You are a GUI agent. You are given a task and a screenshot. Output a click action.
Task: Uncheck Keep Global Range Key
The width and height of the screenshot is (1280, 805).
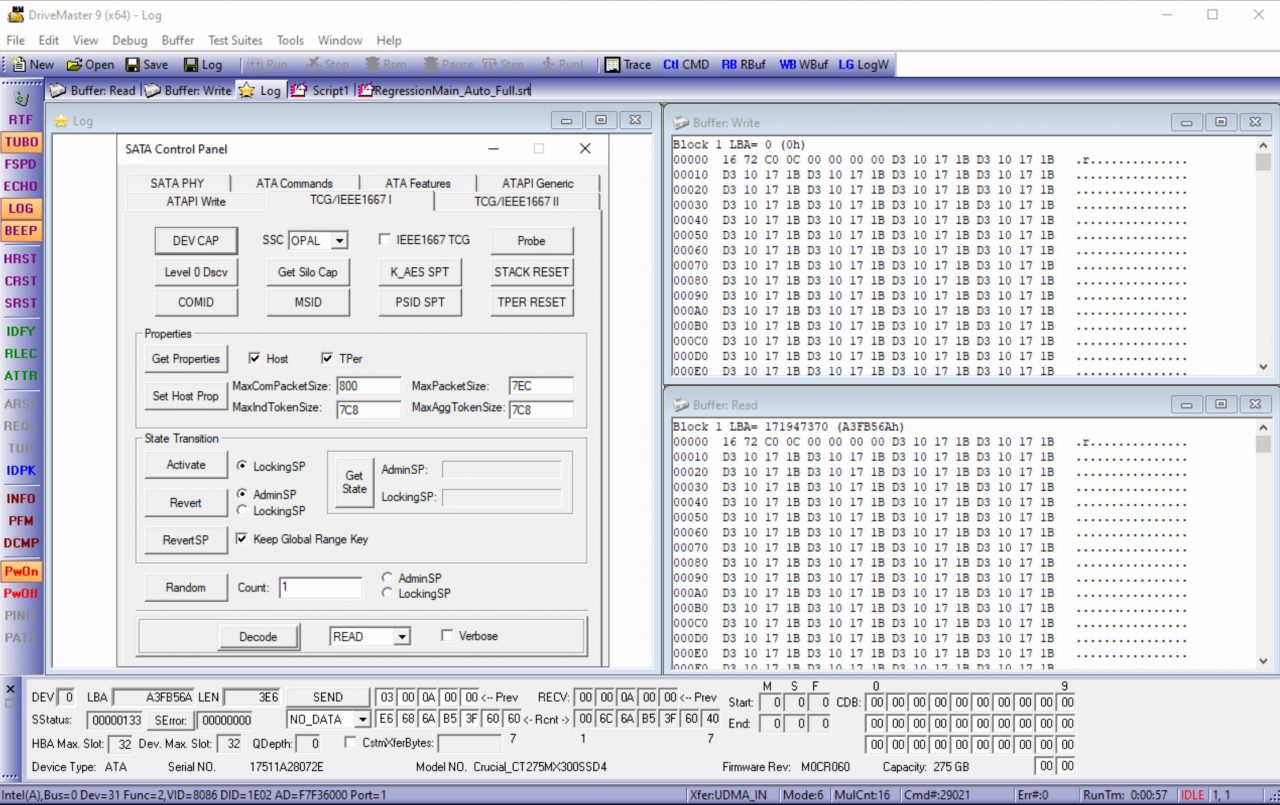coord(241,539)
